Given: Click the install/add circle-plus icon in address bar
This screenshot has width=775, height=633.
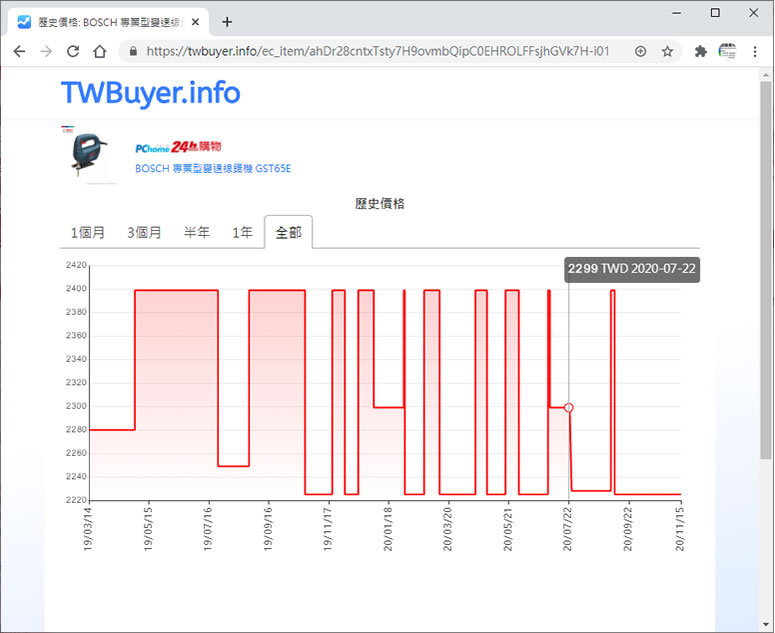Looking at the screenshot, I should 640,51.
